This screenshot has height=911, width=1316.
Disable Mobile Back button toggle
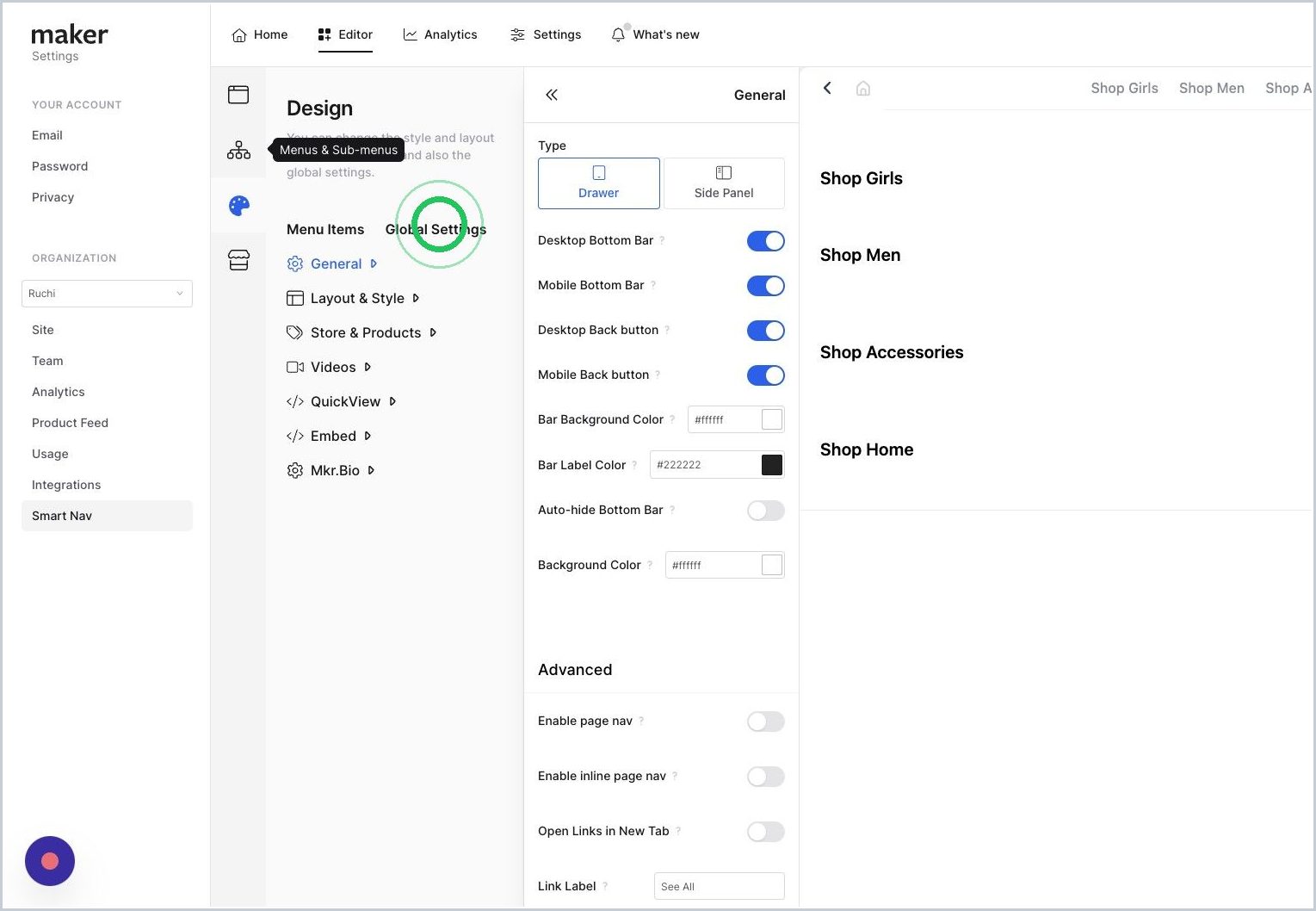coord(766,375)
